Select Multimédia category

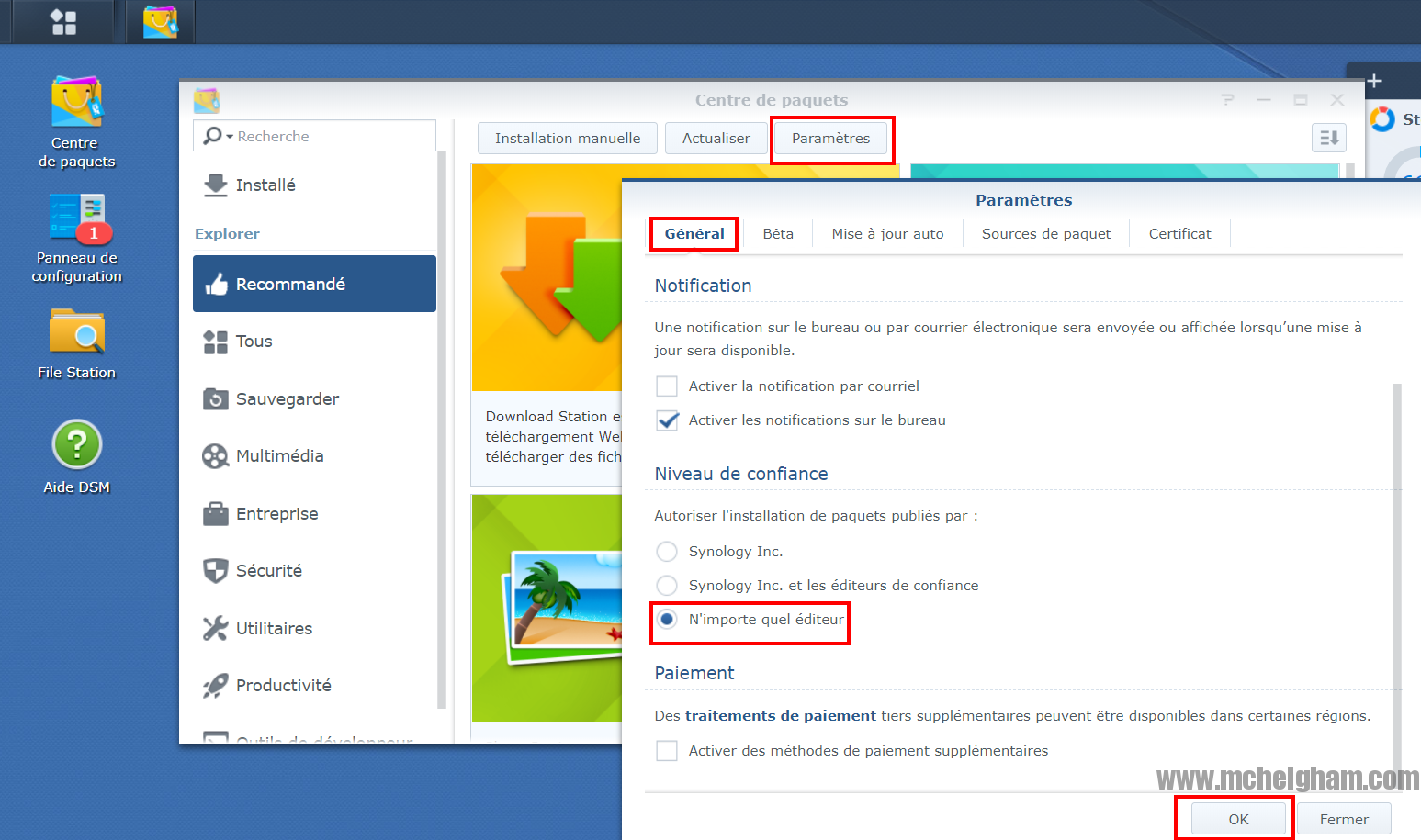coord(314,456)
